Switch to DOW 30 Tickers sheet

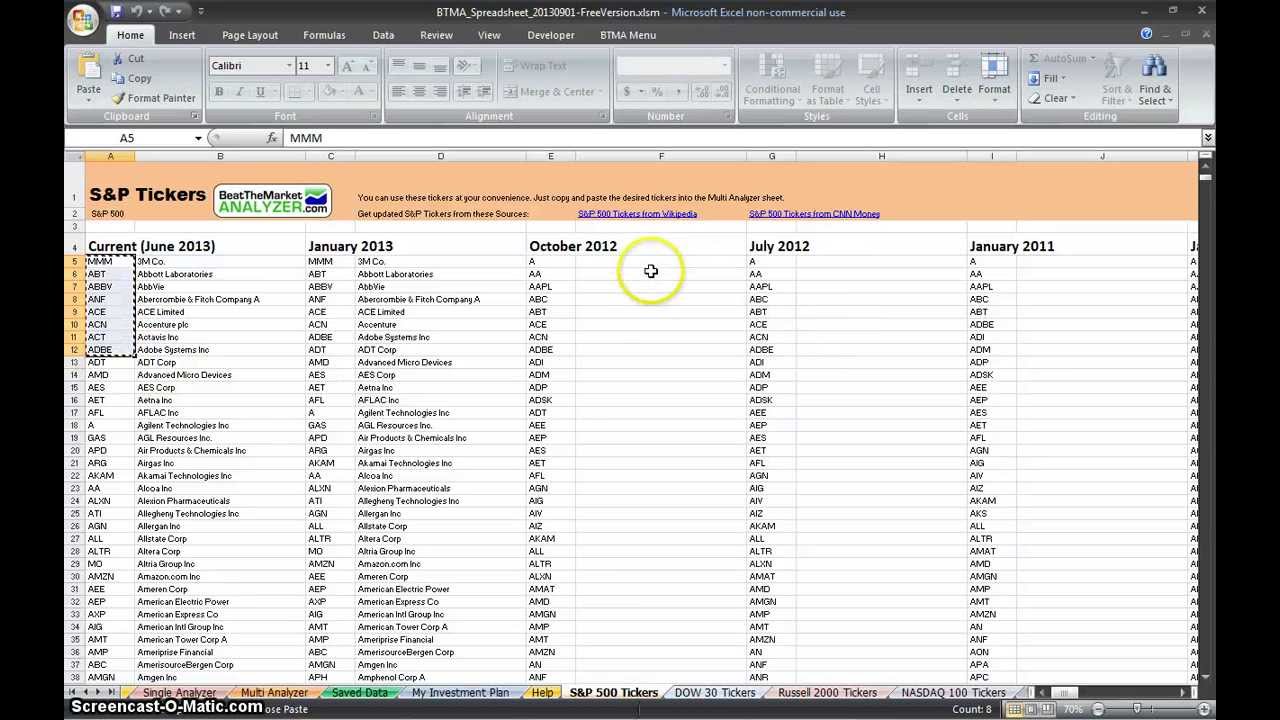(x=714, y=693)
